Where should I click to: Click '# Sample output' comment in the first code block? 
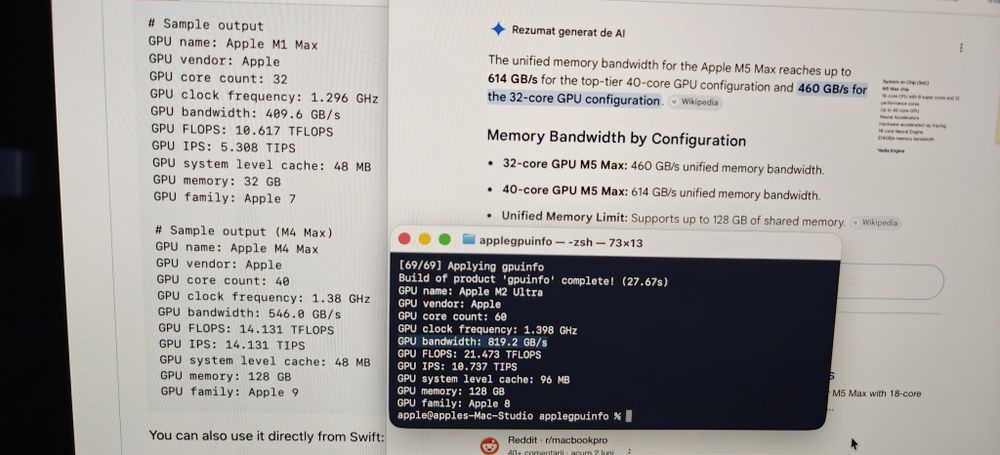click(x=205, y=25)
